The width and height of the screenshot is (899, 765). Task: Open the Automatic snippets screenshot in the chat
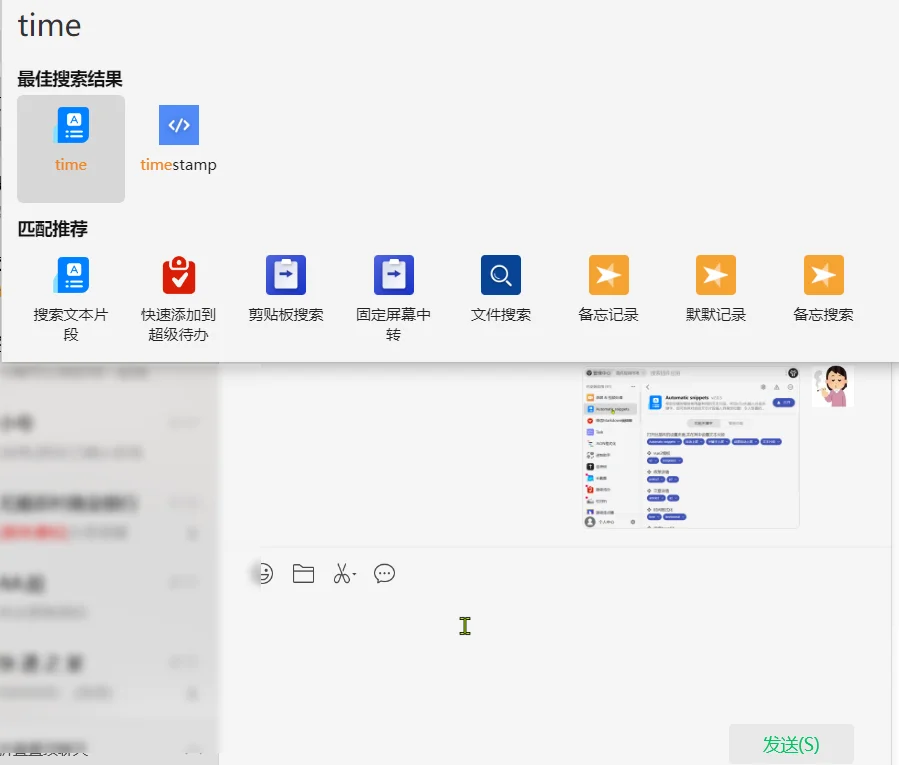(690, 447)
